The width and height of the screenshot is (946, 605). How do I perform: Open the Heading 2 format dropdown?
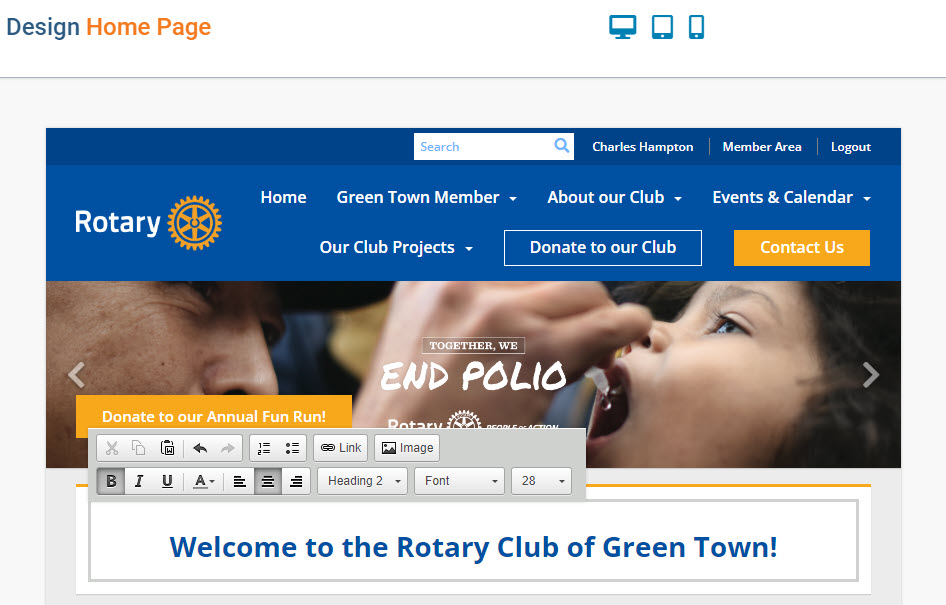(x=363, y=481)
